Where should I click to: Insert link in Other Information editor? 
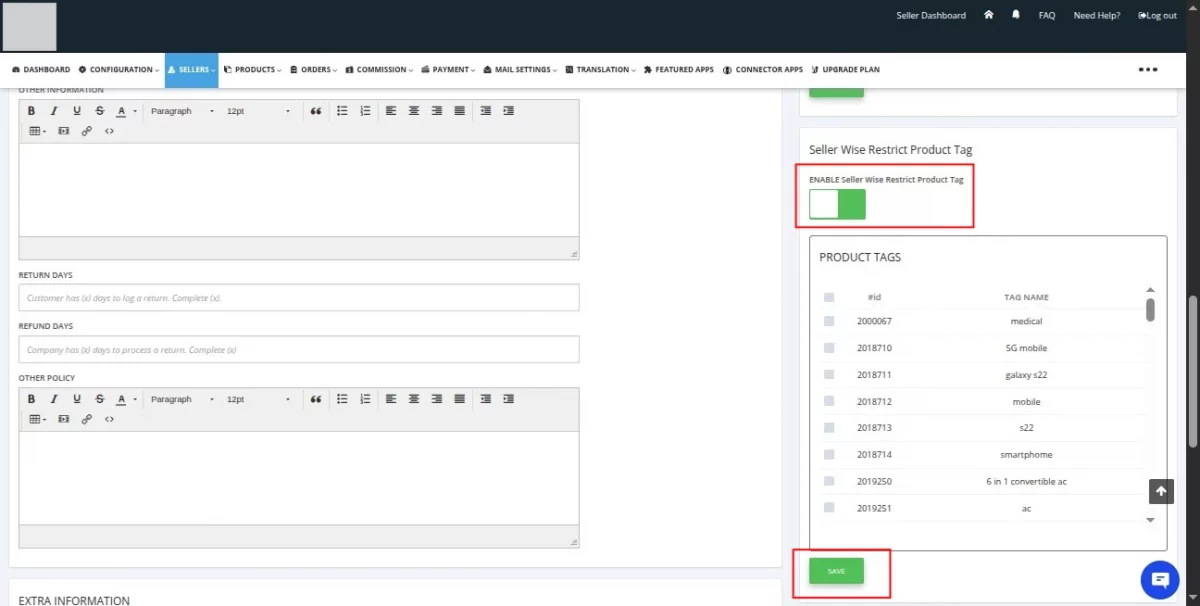click(x=87, y=131)
